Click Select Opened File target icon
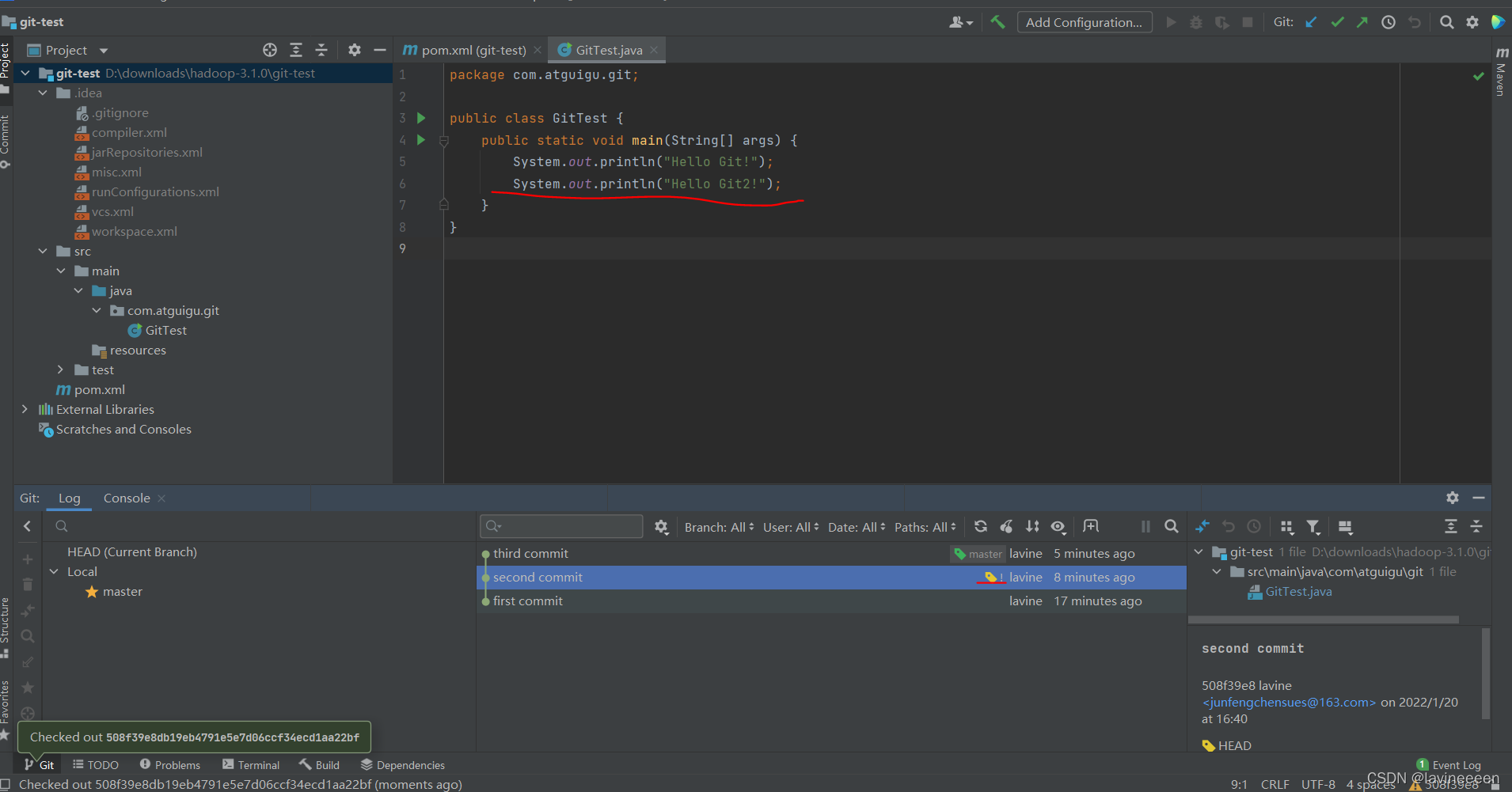Viewport: 1512px width, 792px height. pyautogui.click(x=270, y=50)
